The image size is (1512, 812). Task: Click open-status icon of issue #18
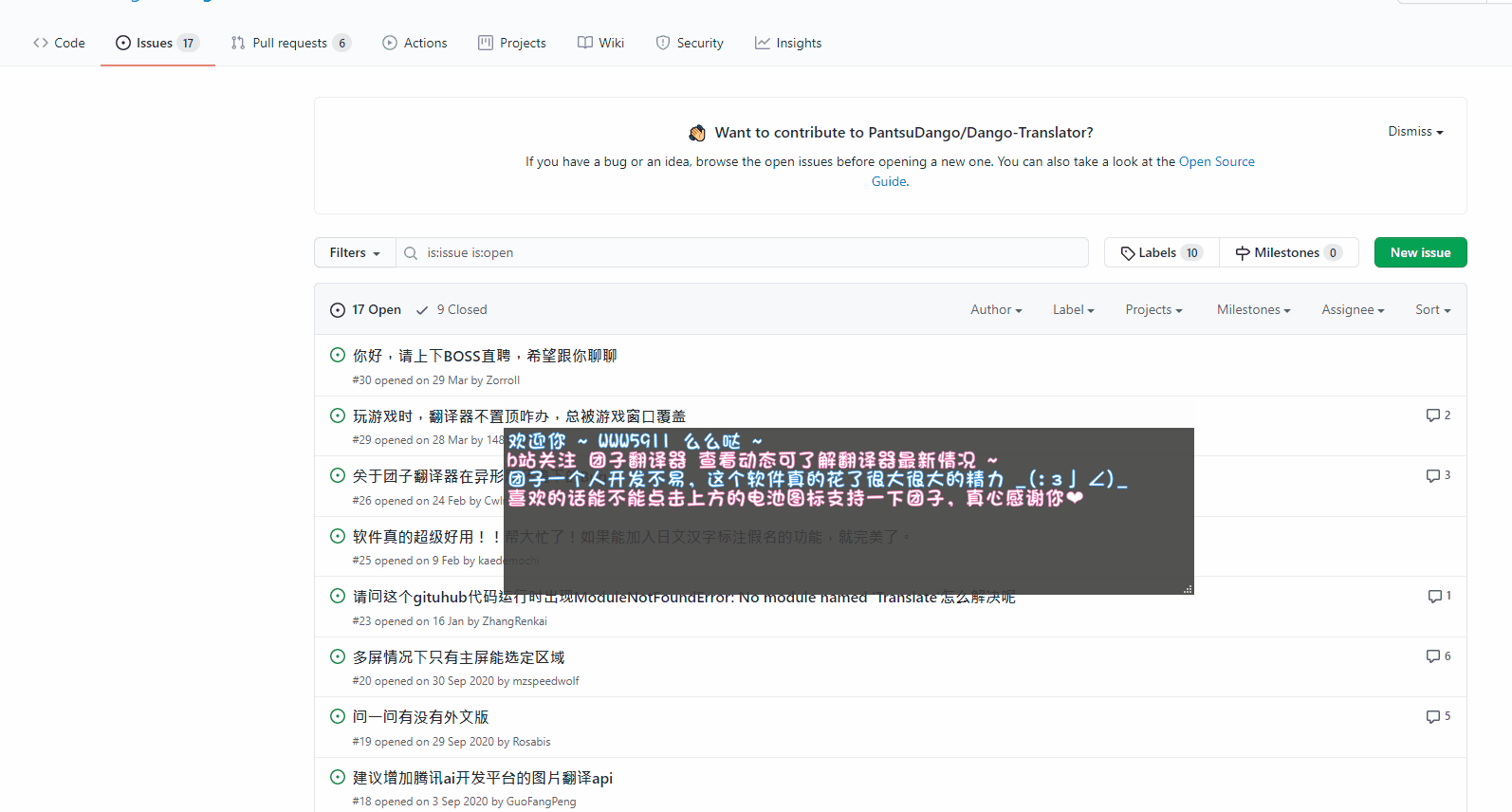(x=338, y=777)
